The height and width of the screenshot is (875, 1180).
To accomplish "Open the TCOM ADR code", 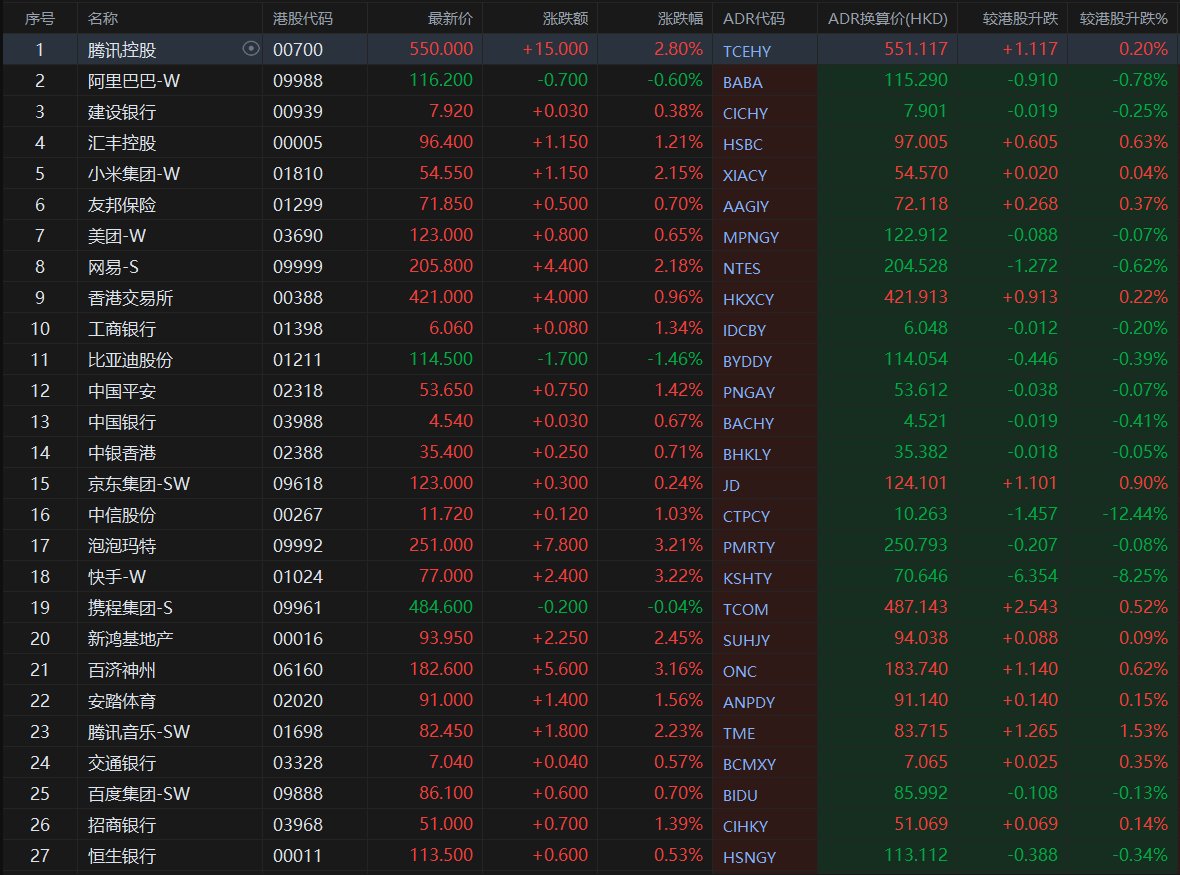I will coord(746,609).
